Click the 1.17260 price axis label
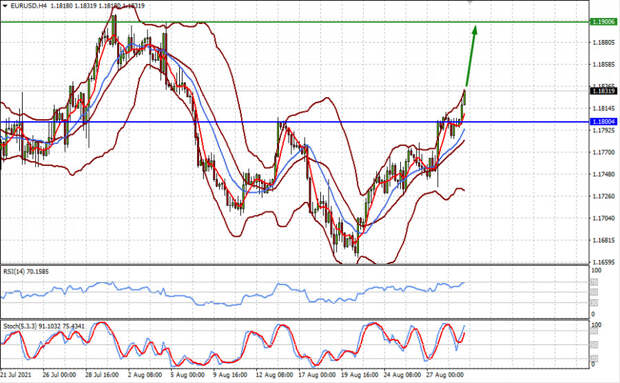This screenshot has width=620, height=383. coord(604,196)
